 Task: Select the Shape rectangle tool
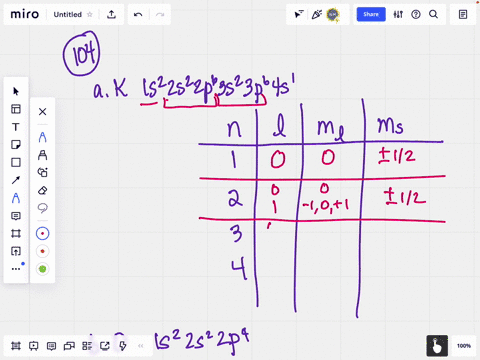tap(16, 162)
